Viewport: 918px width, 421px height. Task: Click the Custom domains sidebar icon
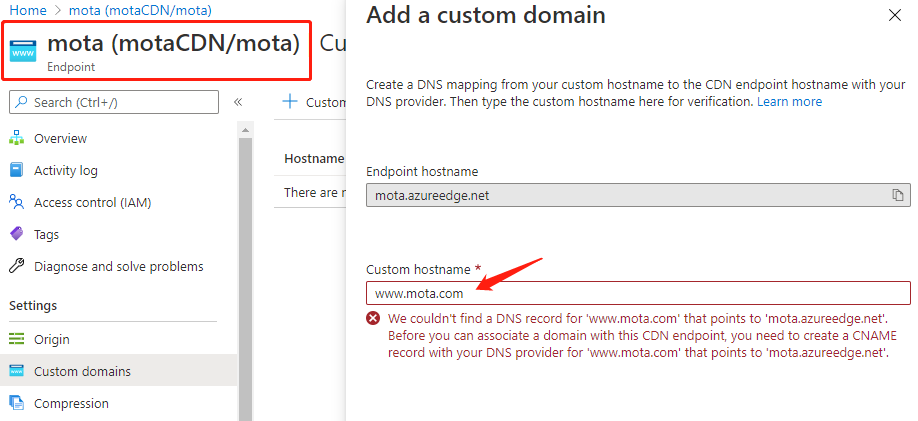coord(17,371)
